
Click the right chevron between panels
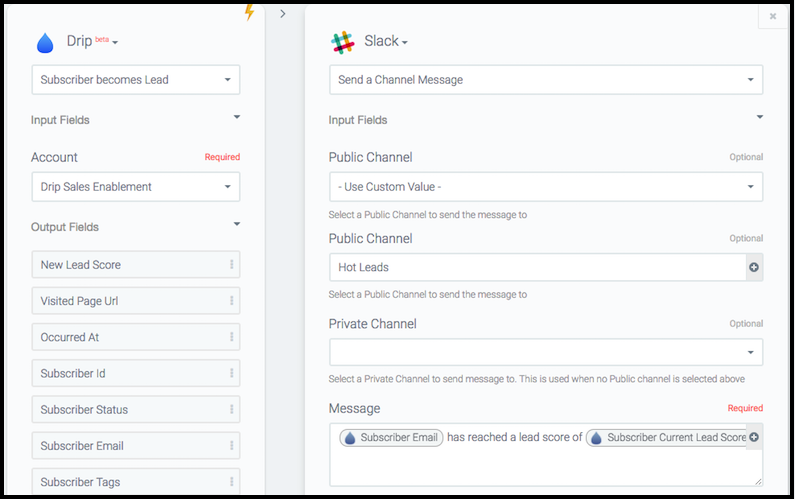[x=283, y=14]
